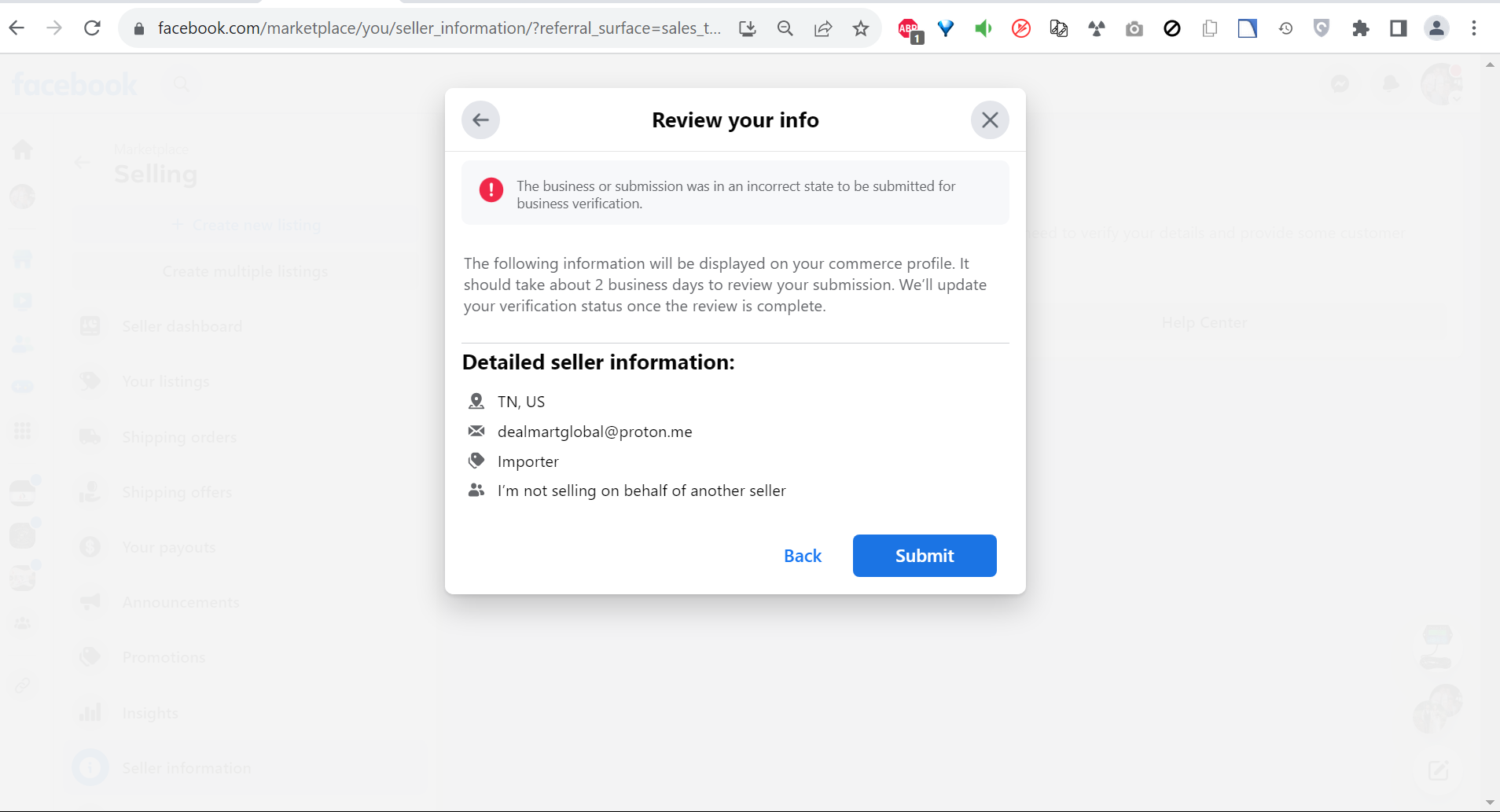Click the Submit button in the dialog

point(925,556)
